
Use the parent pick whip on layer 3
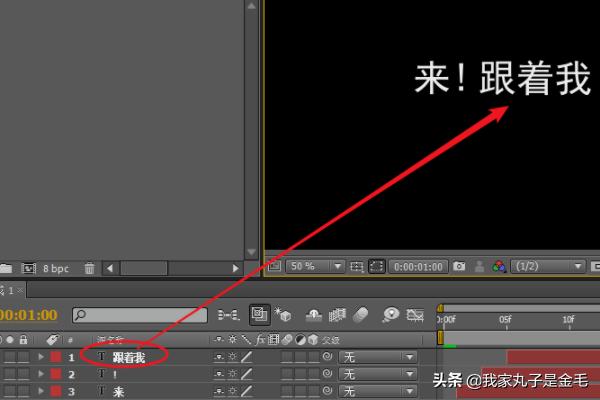click(x=327, y=391)
